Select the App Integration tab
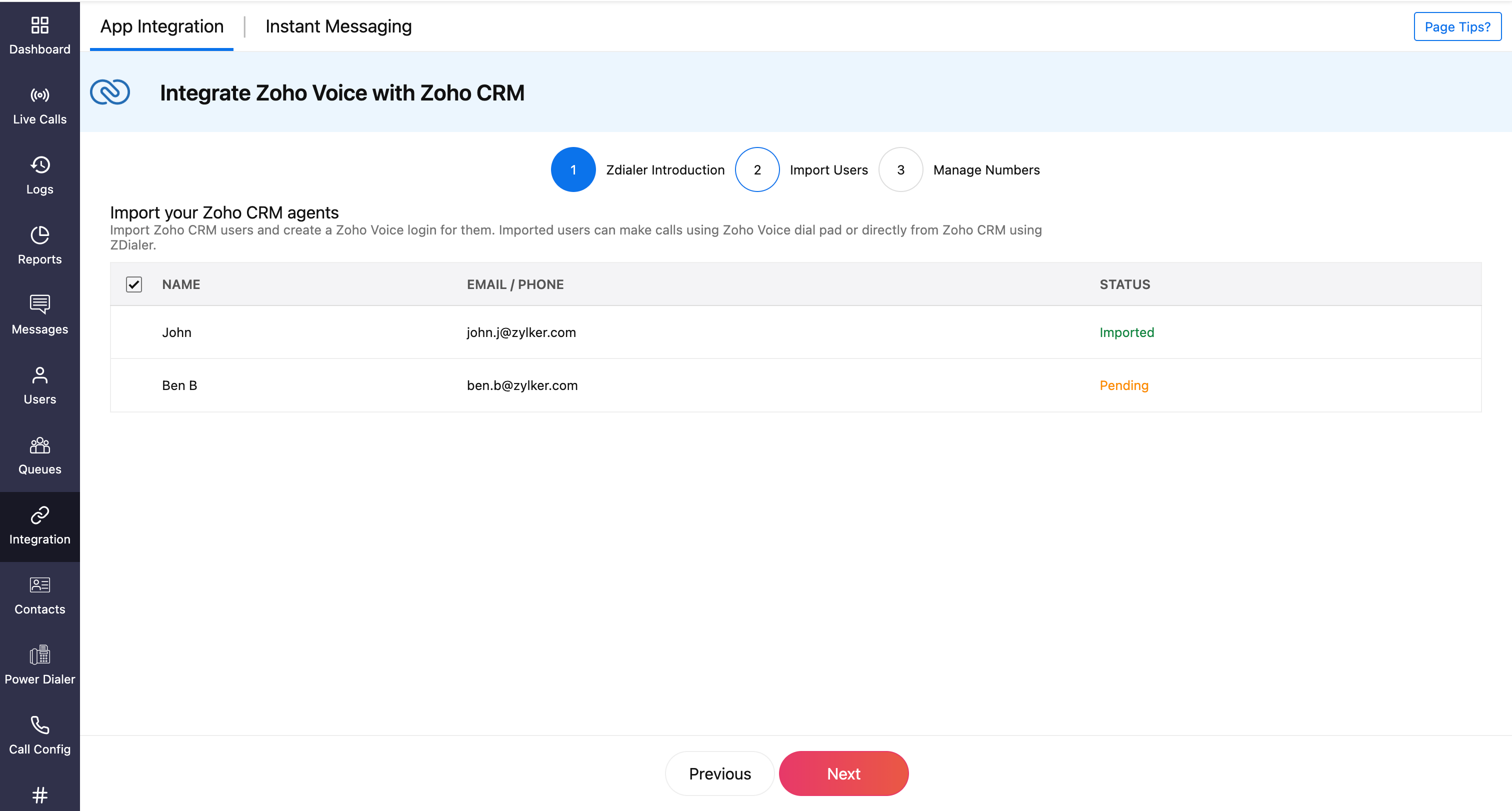Image resolution: width=1512 pixels, height=811 pixels. coord(161,26)
